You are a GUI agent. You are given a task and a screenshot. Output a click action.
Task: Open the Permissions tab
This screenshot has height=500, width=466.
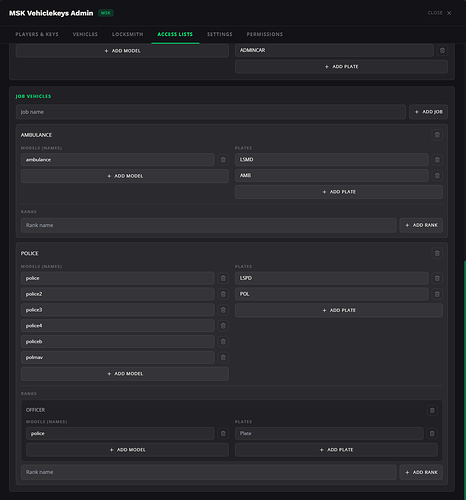click(x=265, y=34)
